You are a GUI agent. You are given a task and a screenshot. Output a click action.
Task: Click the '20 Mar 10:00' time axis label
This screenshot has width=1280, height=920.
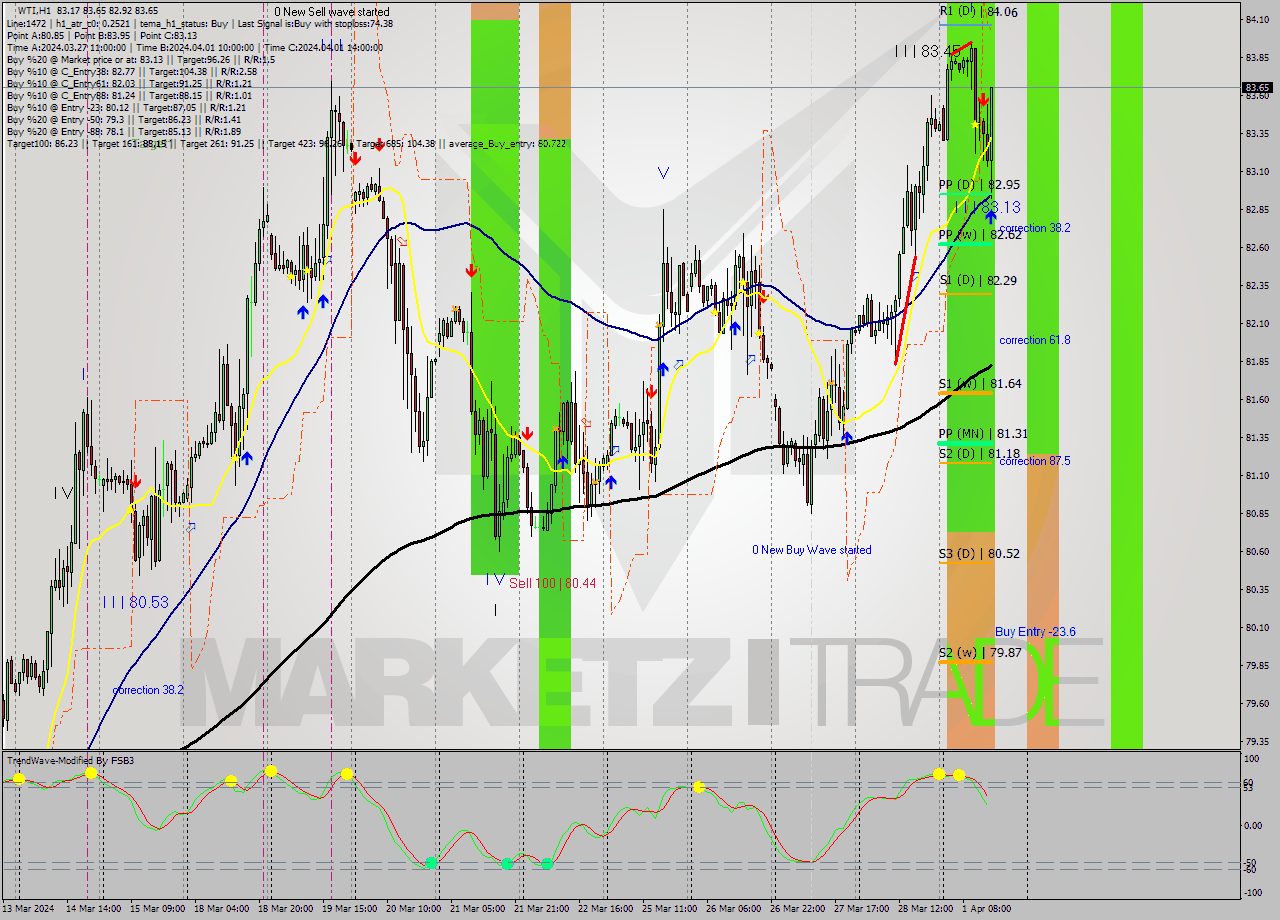[x=415, y=909]
